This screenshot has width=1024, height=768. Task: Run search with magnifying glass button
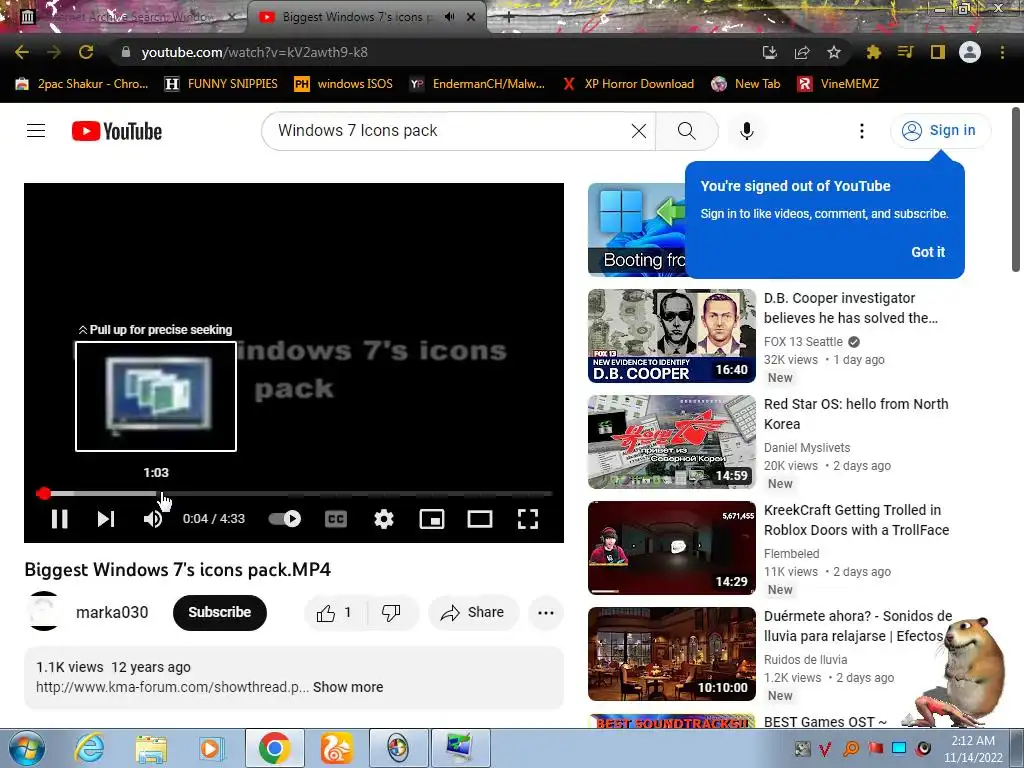click(686, 131)
